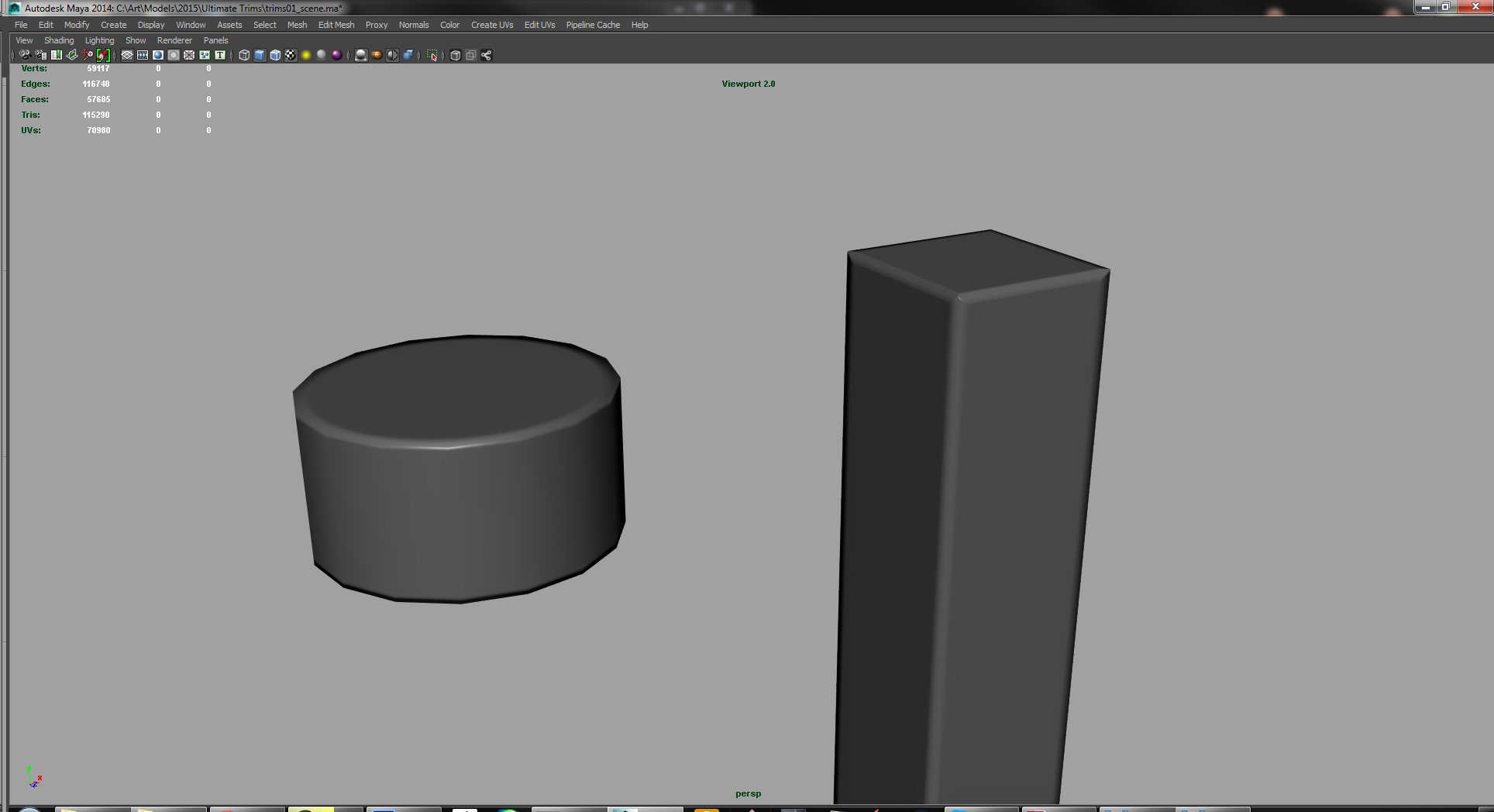Open the panel Lighting menu

click(99, 40)
